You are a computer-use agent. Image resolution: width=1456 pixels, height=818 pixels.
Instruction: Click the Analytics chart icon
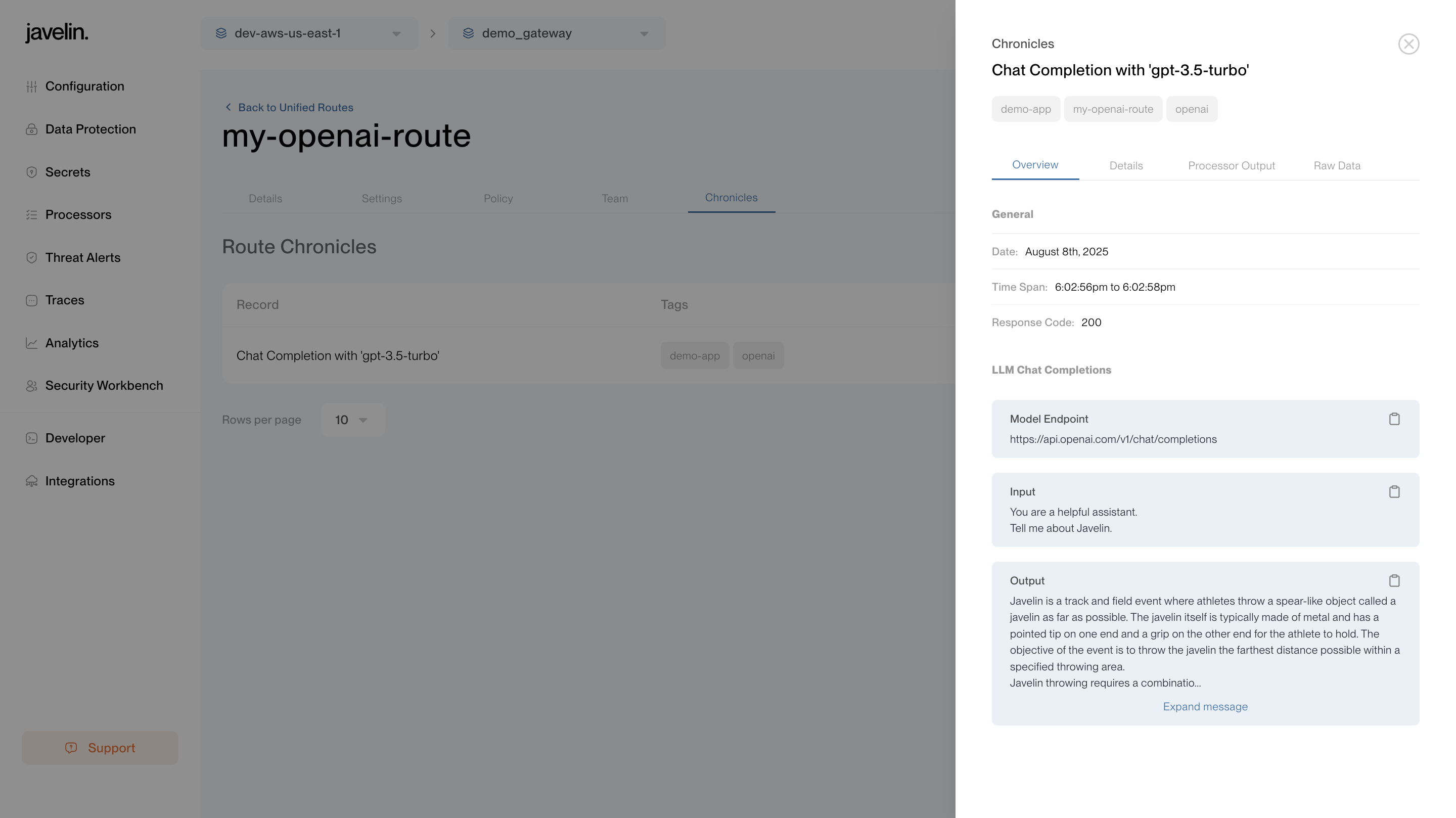pyautogui.click(x=32, y=343)
